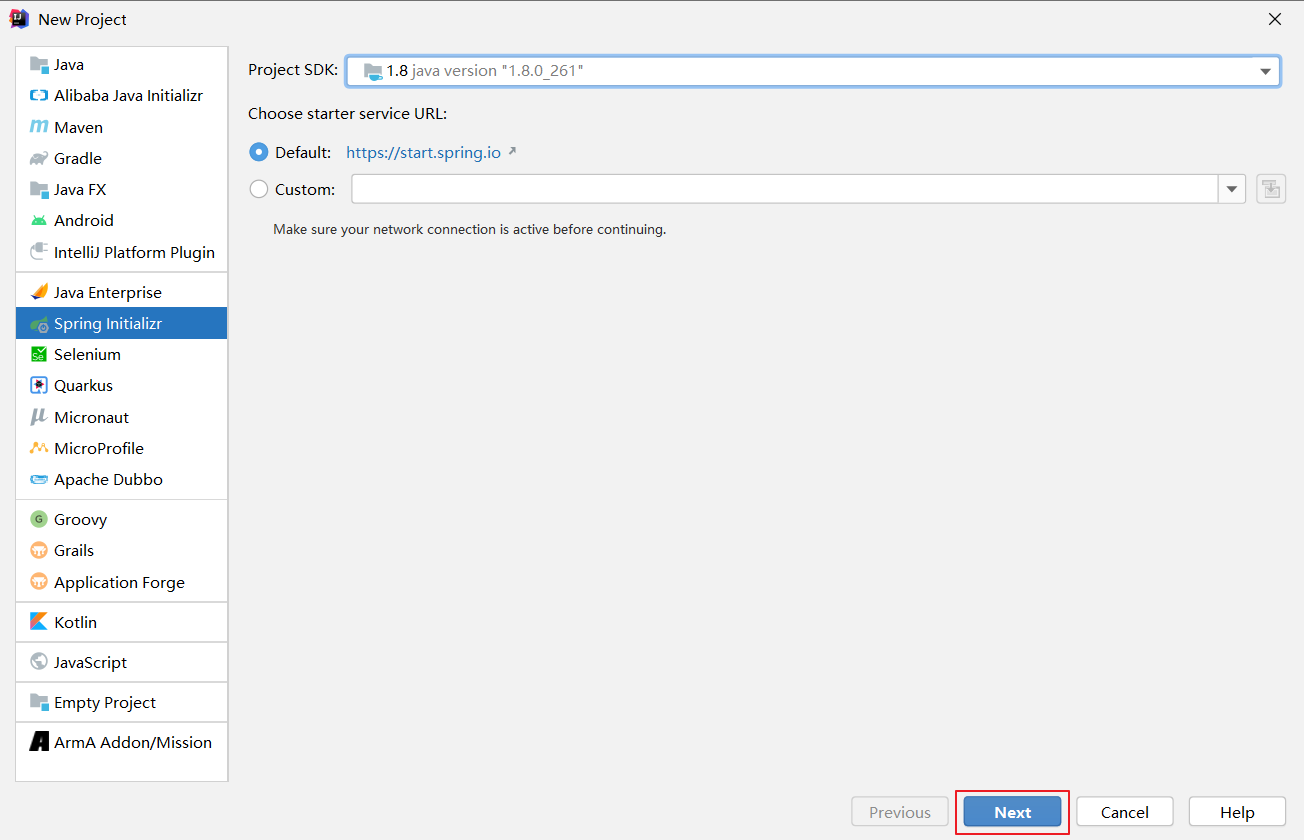Click the Cancel button
The image size is (1304, 840).
click(1125, 813)
